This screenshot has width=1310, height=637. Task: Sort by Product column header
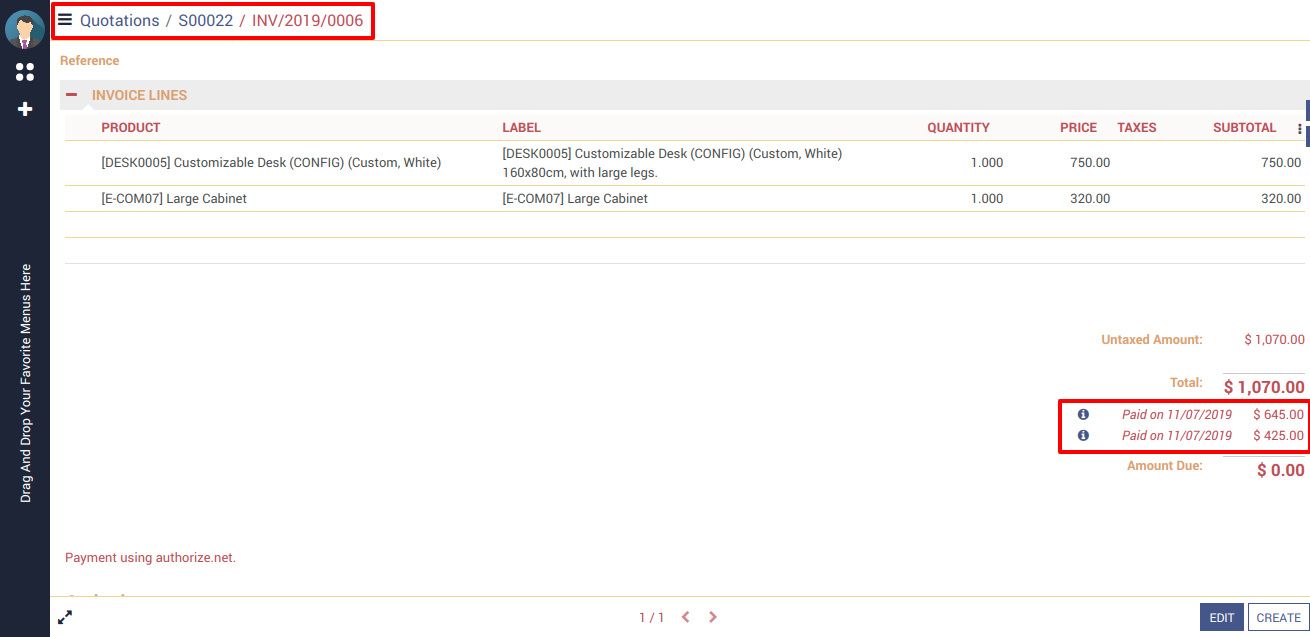pos(131,128)
